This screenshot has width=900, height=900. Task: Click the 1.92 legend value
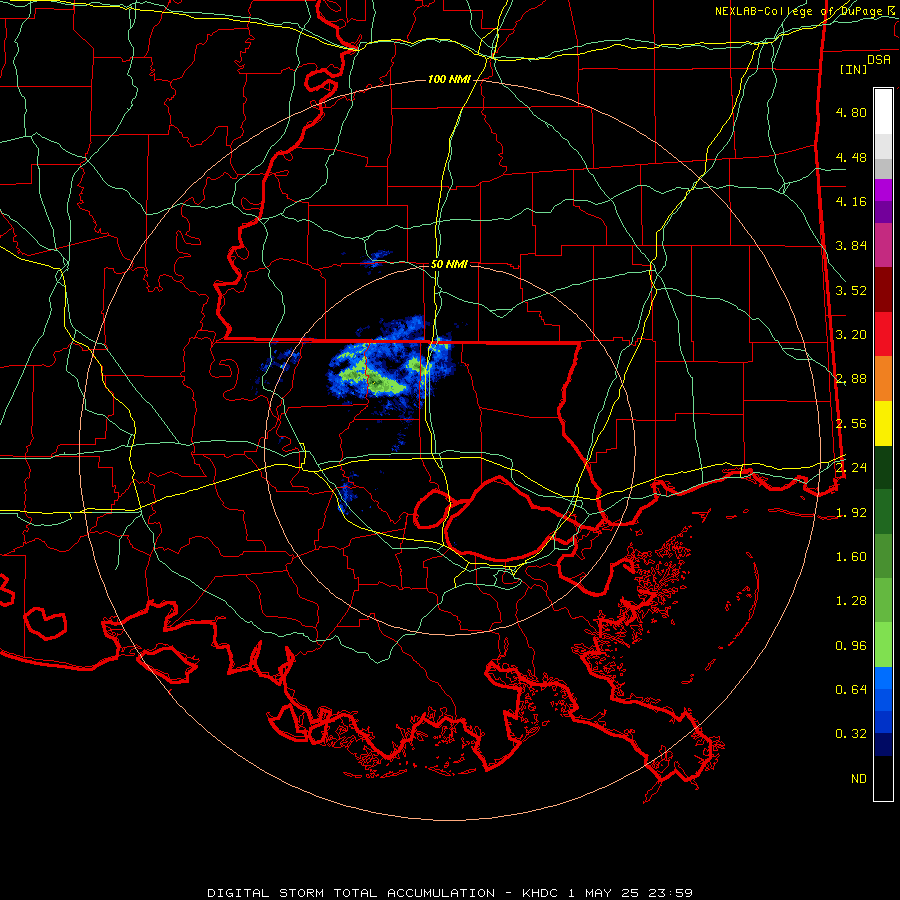[x=851, y=513]
